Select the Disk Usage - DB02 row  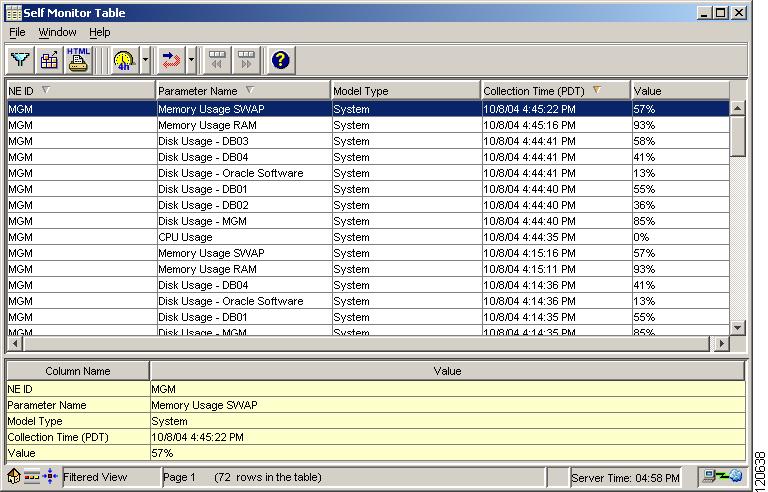[368, 205]
